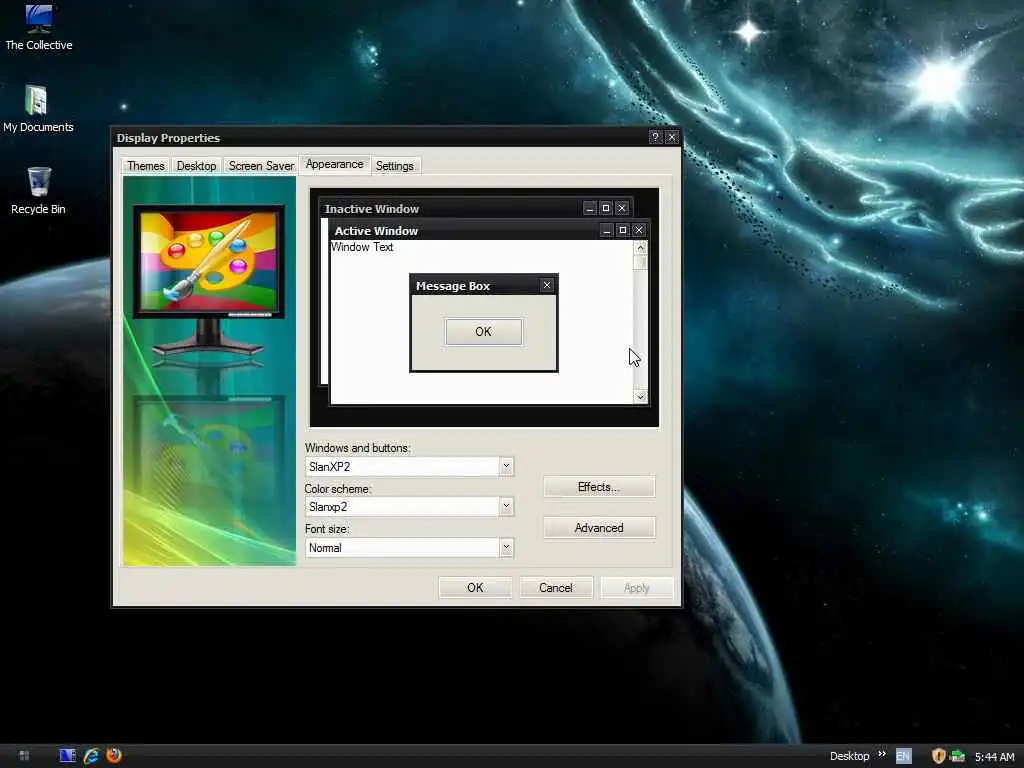This screenshot has width=1024, height=768.
Task: Switch to the Settings tab
Action: click(394, 166)
